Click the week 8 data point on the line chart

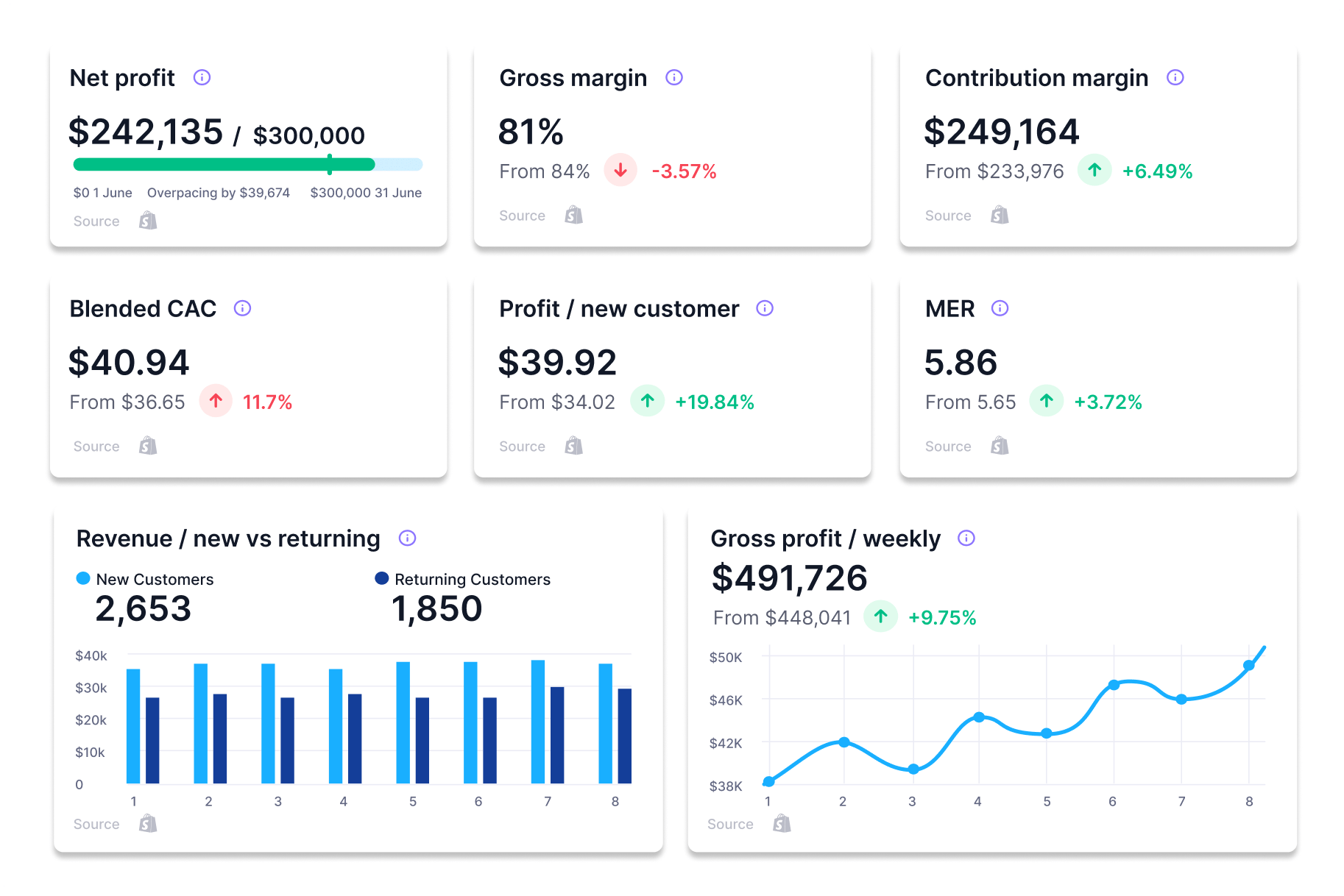pyautogui.click(x=1248, y=666)
